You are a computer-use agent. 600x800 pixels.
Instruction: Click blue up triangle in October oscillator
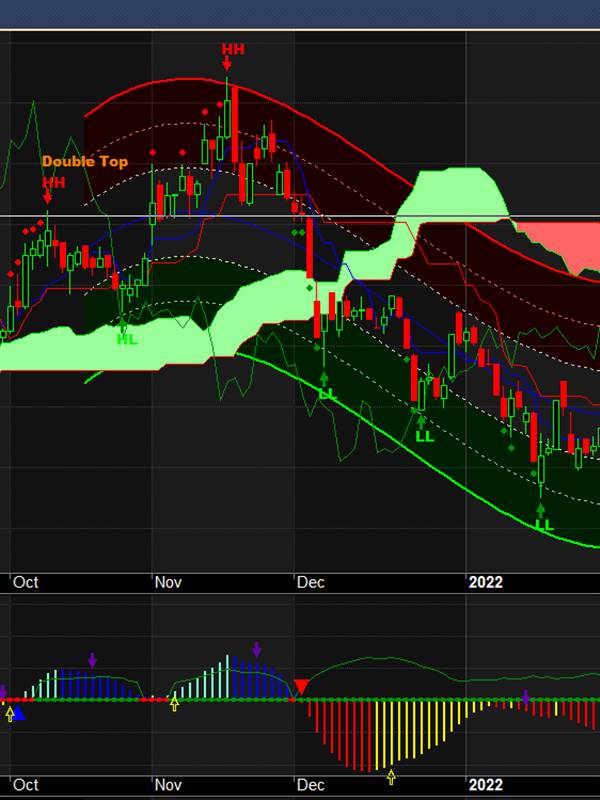(x=18, y=713)
